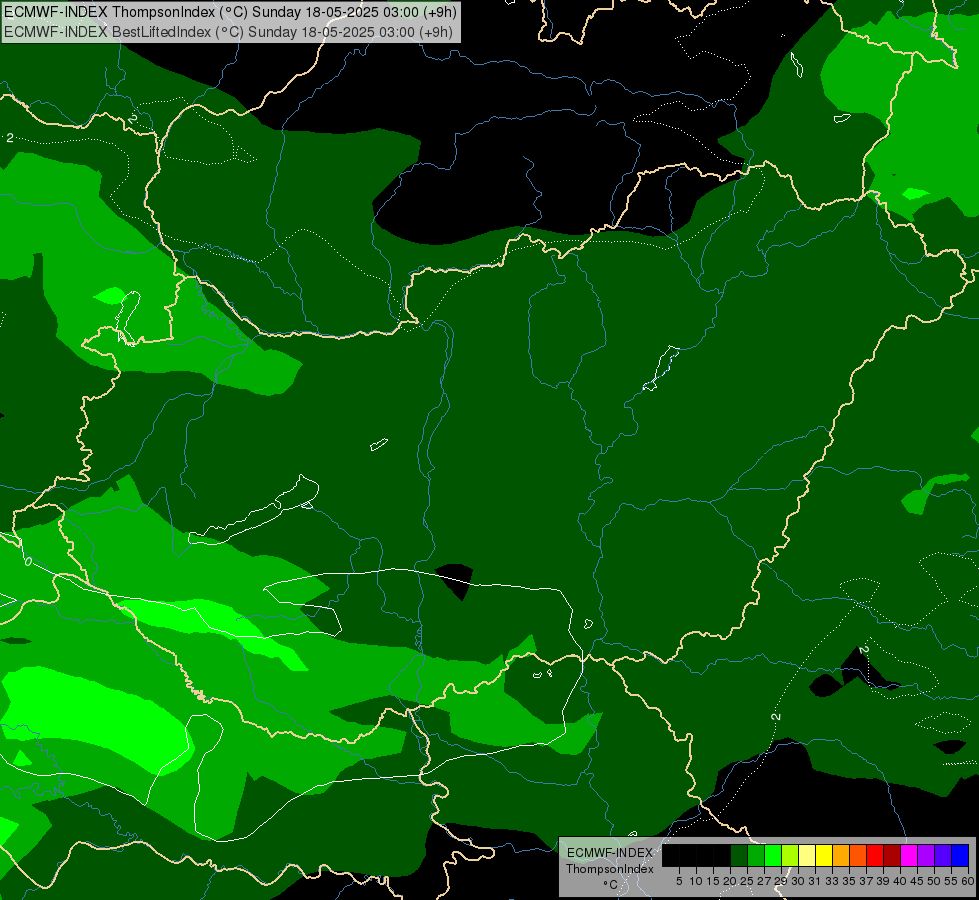Screen dimensions: 979x900
Task: Click the purple 45–50 legend swatch
Action: (x=926, y=855)
